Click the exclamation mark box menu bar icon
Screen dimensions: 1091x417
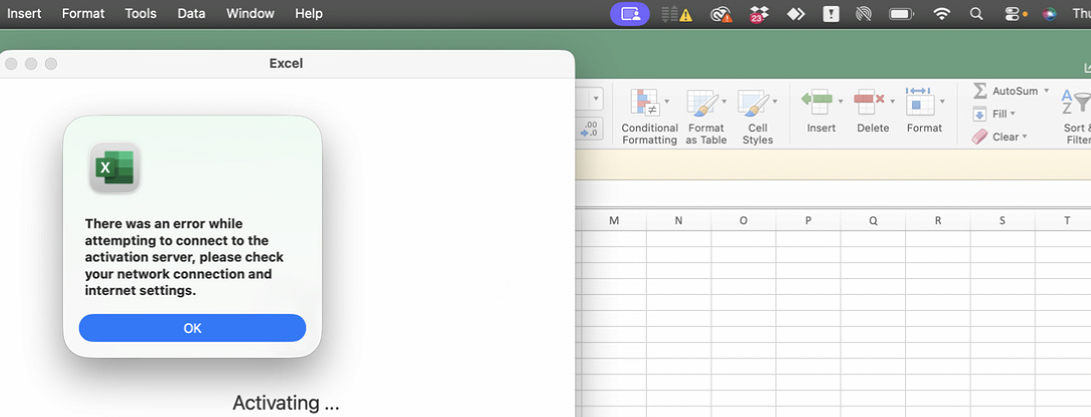831,14
